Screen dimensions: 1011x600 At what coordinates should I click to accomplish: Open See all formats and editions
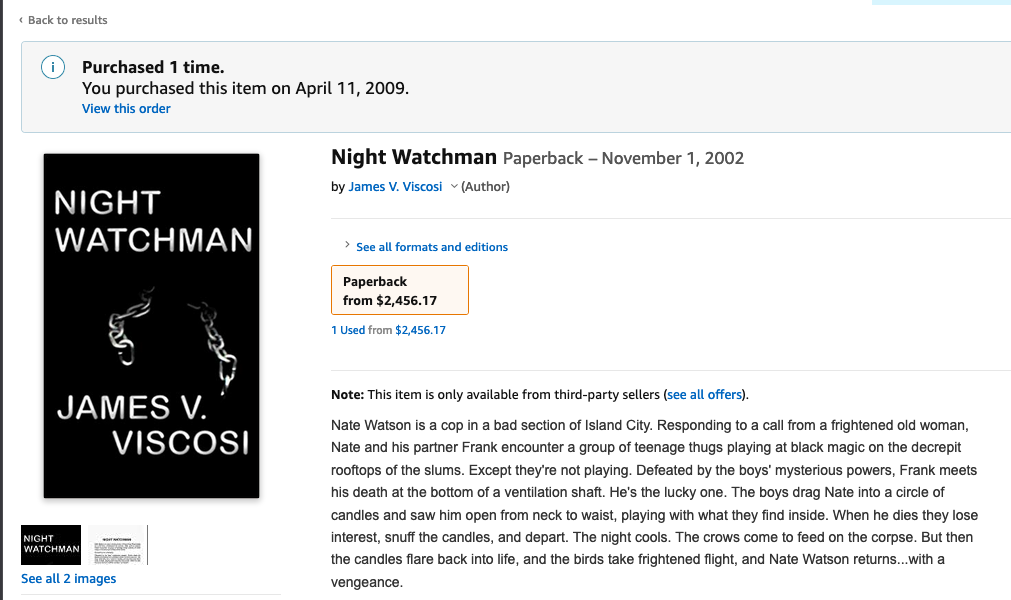(x=431, y=247)
